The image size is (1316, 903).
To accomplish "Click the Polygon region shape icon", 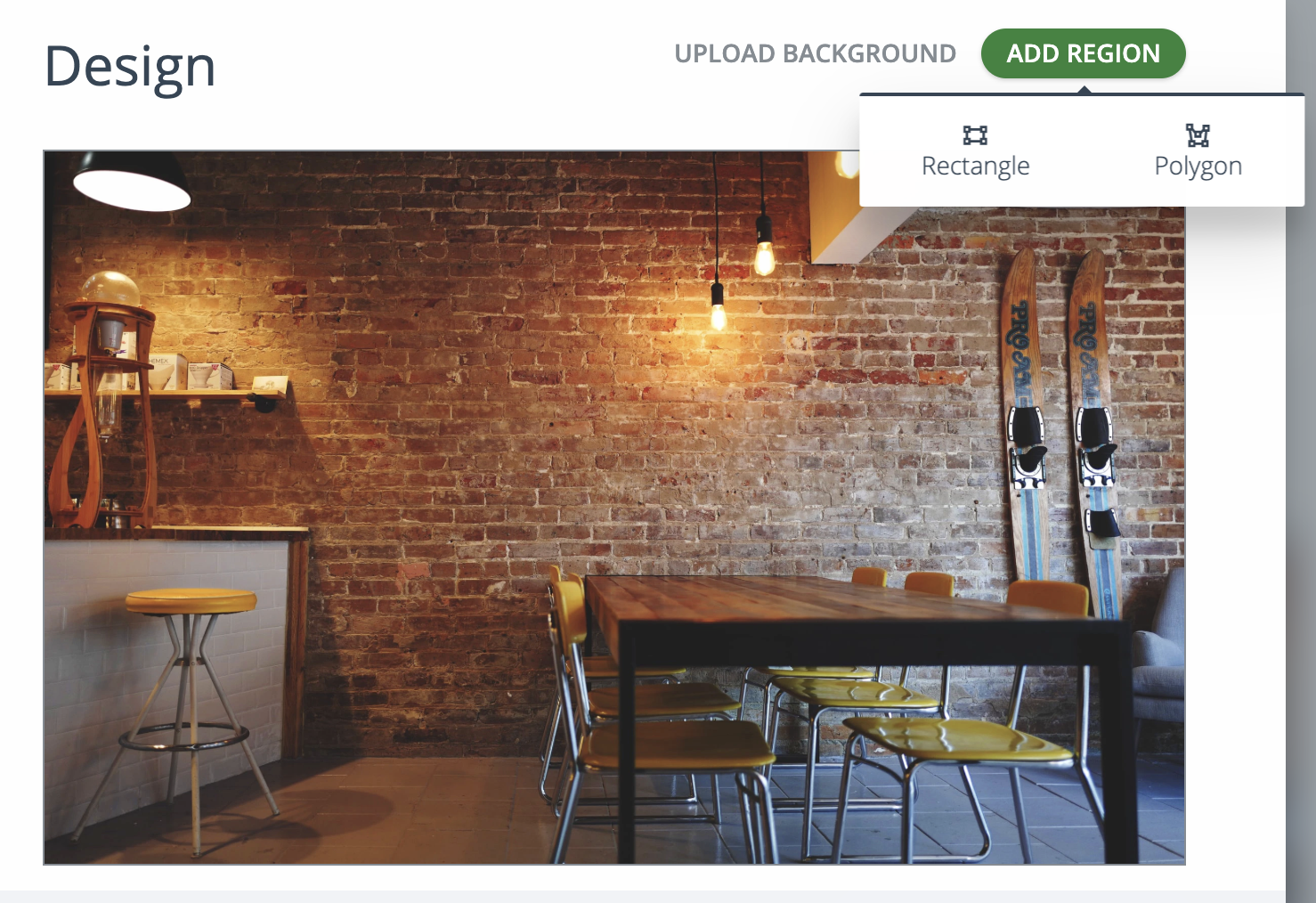I will [x=1198, y=135].
